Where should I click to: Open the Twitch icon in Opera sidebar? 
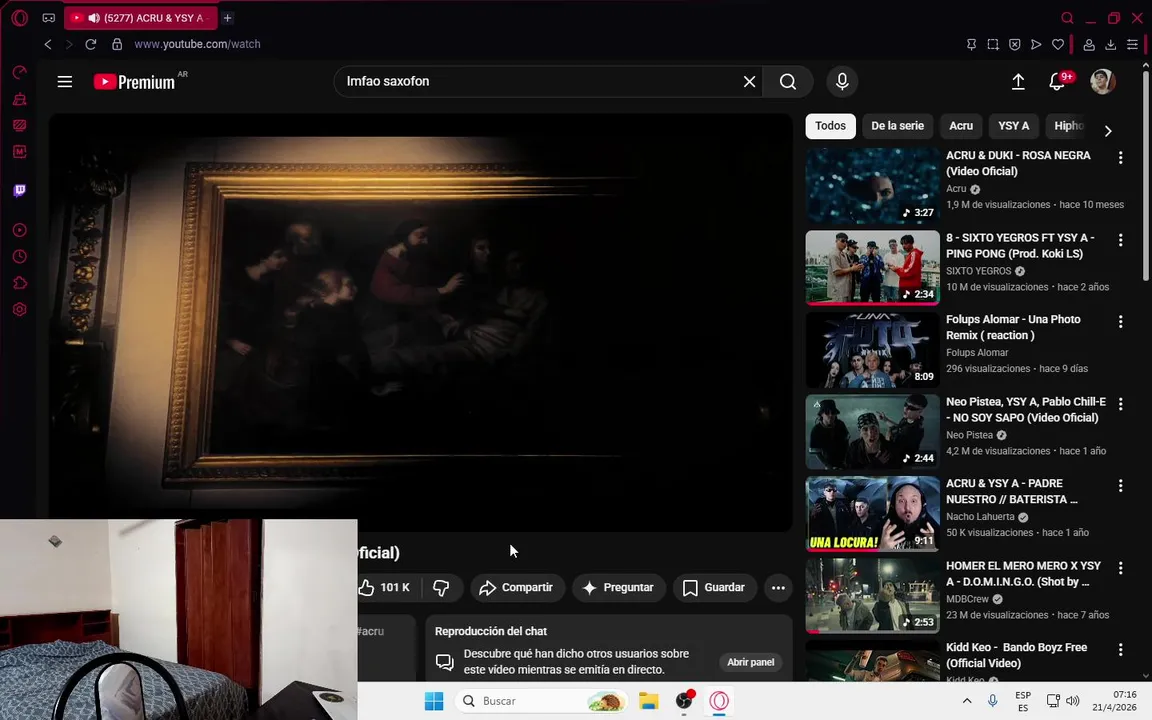(20, 191)
